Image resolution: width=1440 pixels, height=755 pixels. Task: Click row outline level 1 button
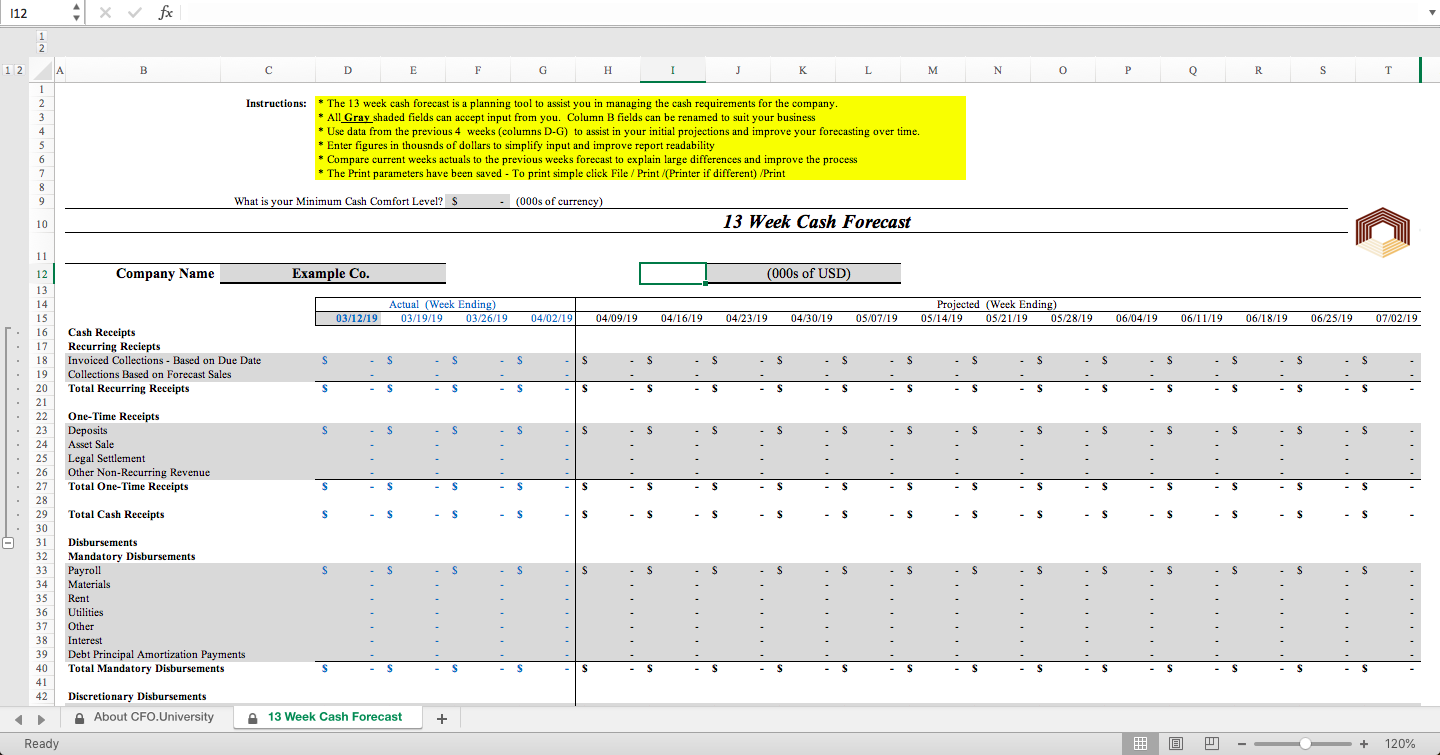(x=7, y=70)
